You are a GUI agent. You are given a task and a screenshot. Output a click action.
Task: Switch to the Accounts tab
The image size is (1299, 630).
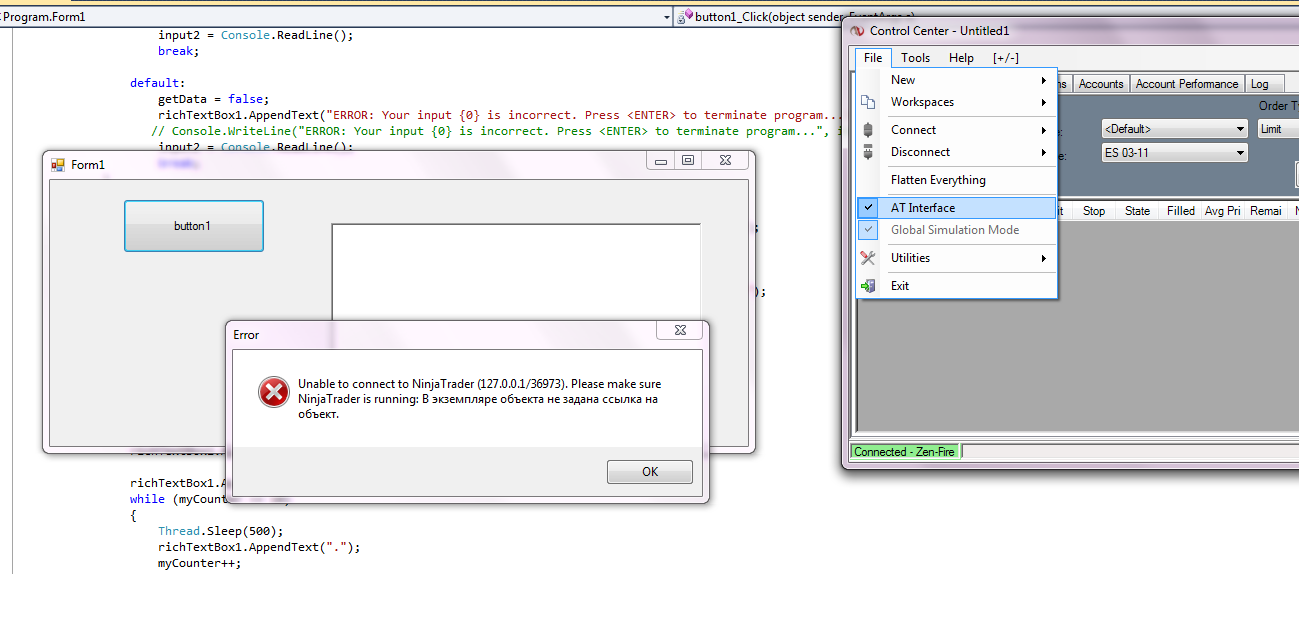tap(1101, 84)
